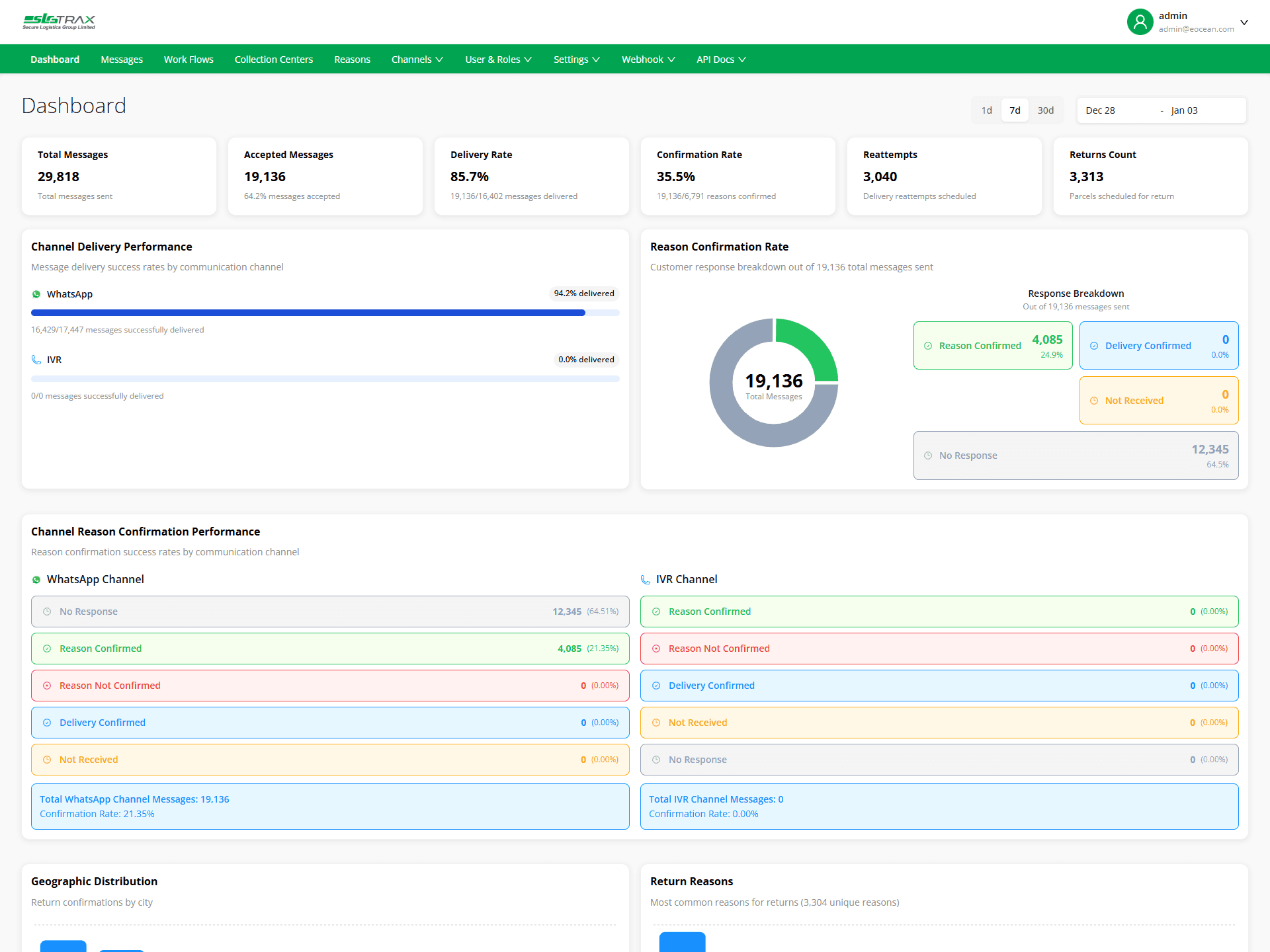The width and height of the screenshot is (1270, 952).
Task: Click the IVR Channel phone icon
Action: coord(646,579)
